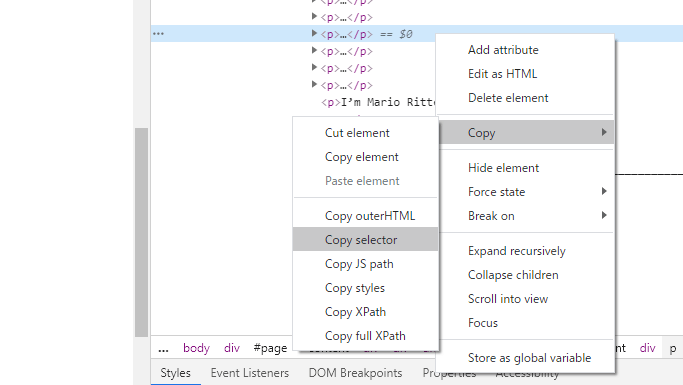Click #page breadcrumb item
683x385 pixels.
tap(270, 348)
